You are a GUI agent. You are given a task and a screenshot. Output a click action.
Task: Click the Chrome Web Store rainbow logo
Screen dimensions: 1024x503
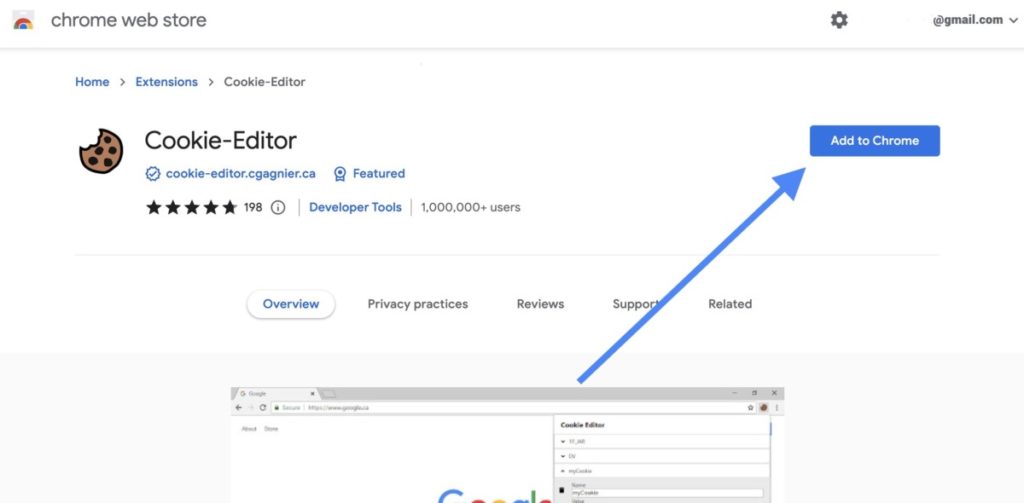click(x=23, y=21)
